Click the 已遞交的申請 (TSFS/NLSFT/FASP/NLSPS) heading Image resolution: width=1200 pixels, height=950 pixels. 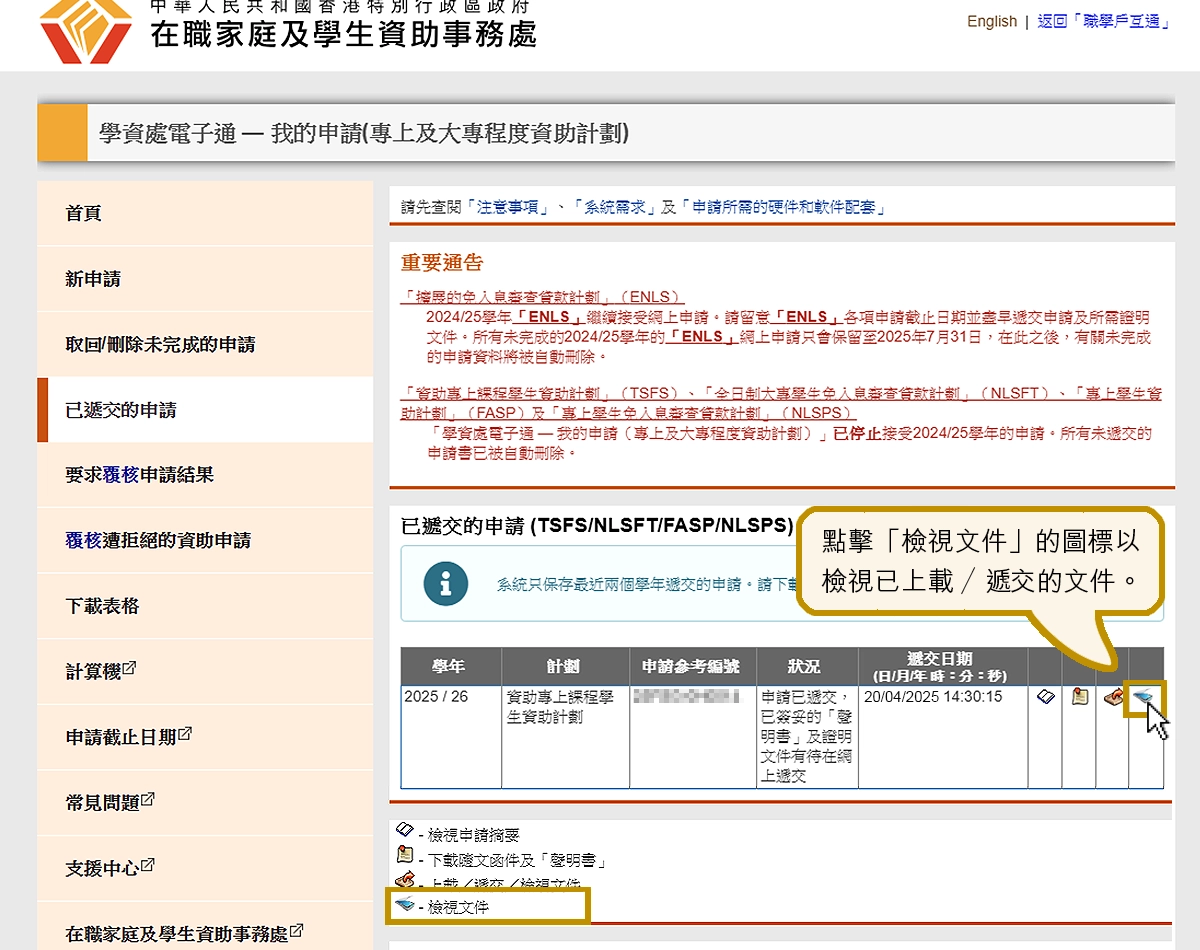[x=597, y=526]
